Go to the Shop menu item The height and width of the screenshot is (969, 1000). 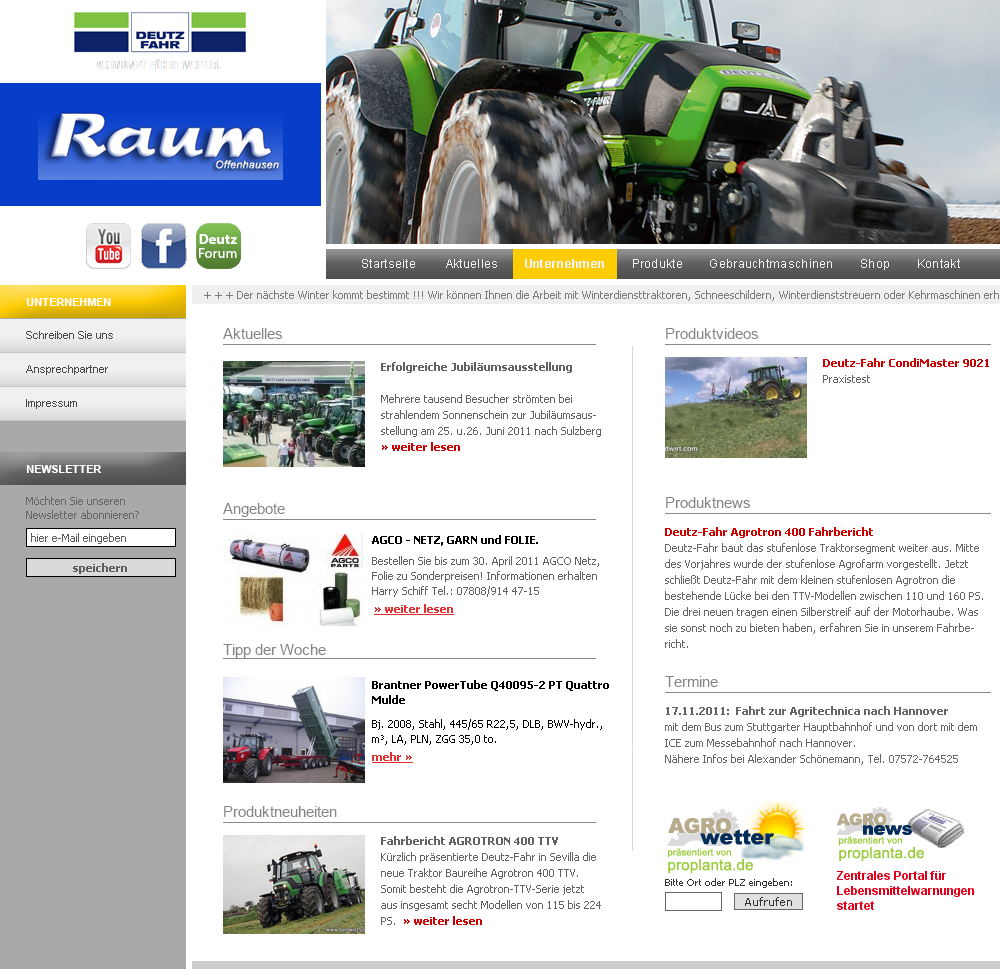point(874,264)
